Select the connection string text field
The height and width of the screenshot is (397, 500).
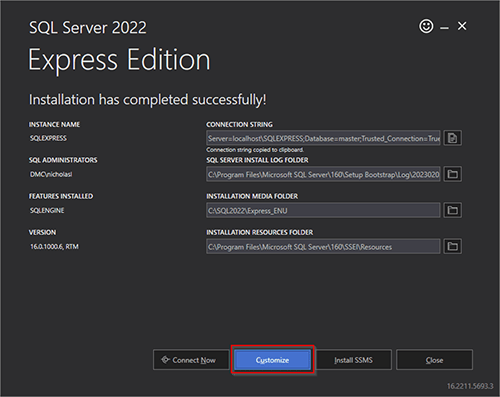tap(323, 138)
